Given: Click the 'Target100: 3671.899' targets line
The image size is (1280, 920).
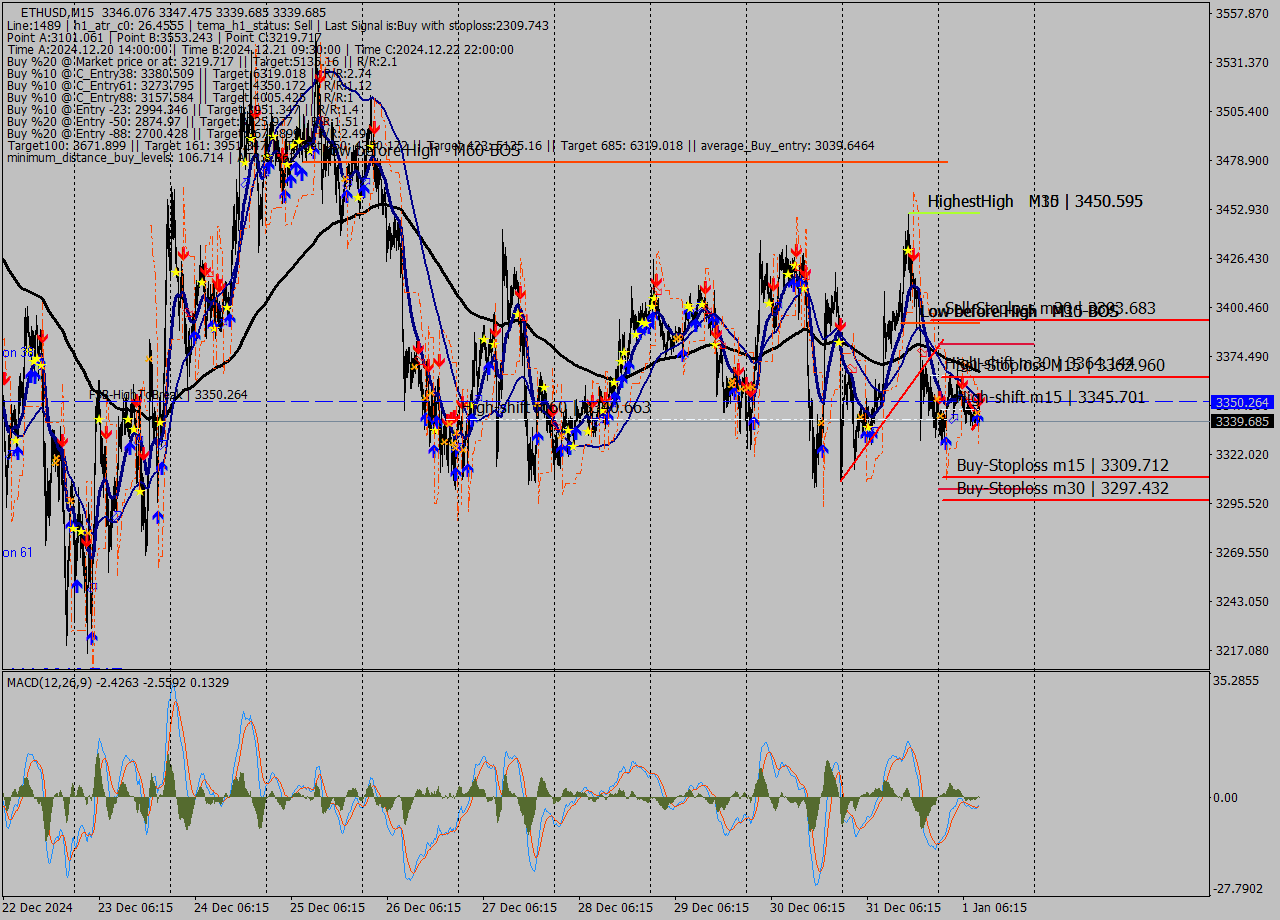Looking at the screenshot, I should click(440, 146).
